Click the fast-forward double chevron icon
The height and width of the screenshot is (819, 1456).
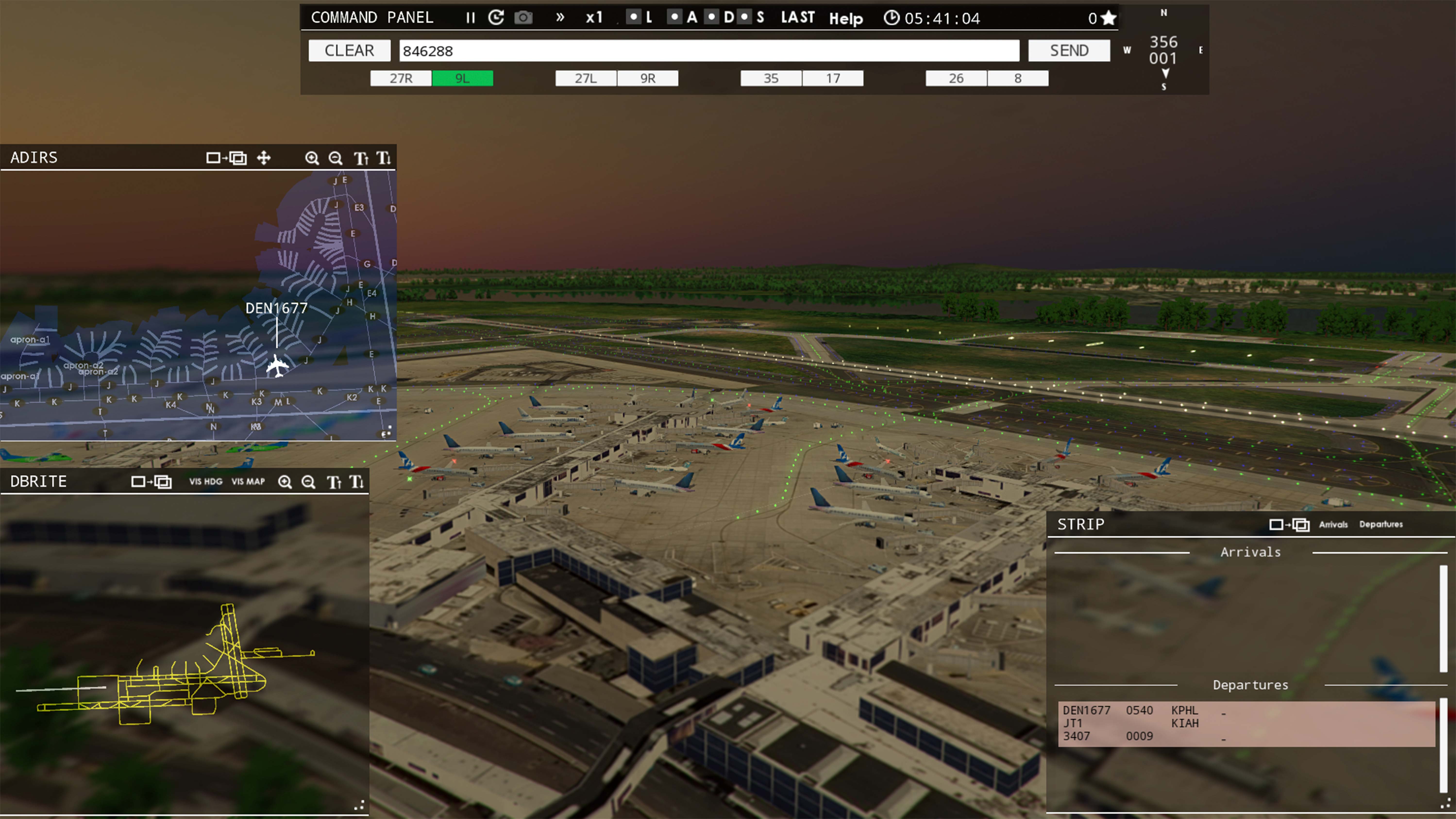560,17
